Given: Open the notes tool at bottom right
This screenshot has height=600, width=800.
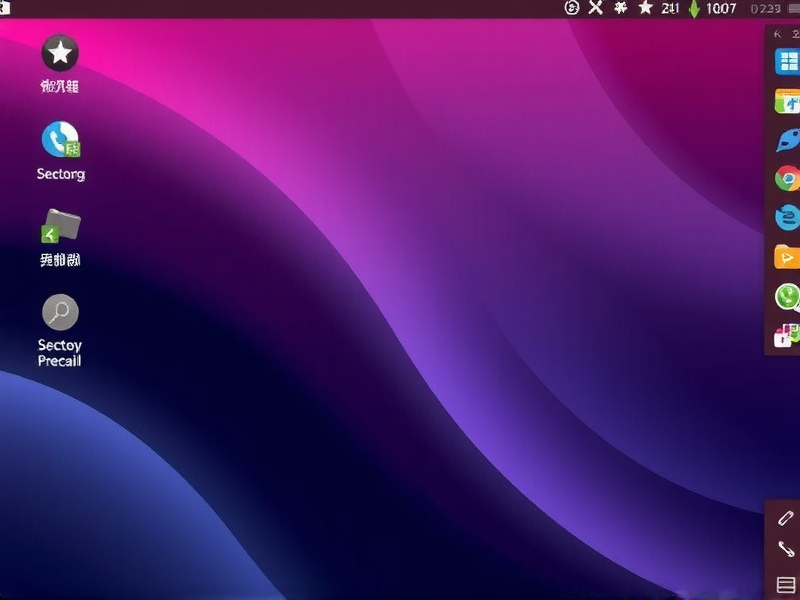Looking at the screenshot, I should click(x=783, y=583).
